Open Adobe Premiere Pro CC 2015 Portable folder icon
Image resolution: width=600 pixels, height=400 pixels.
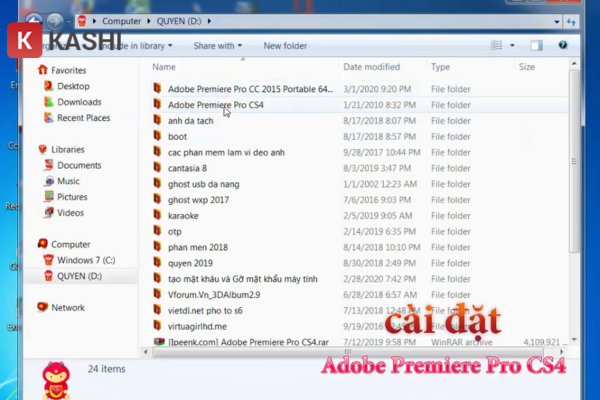point(157,88)
